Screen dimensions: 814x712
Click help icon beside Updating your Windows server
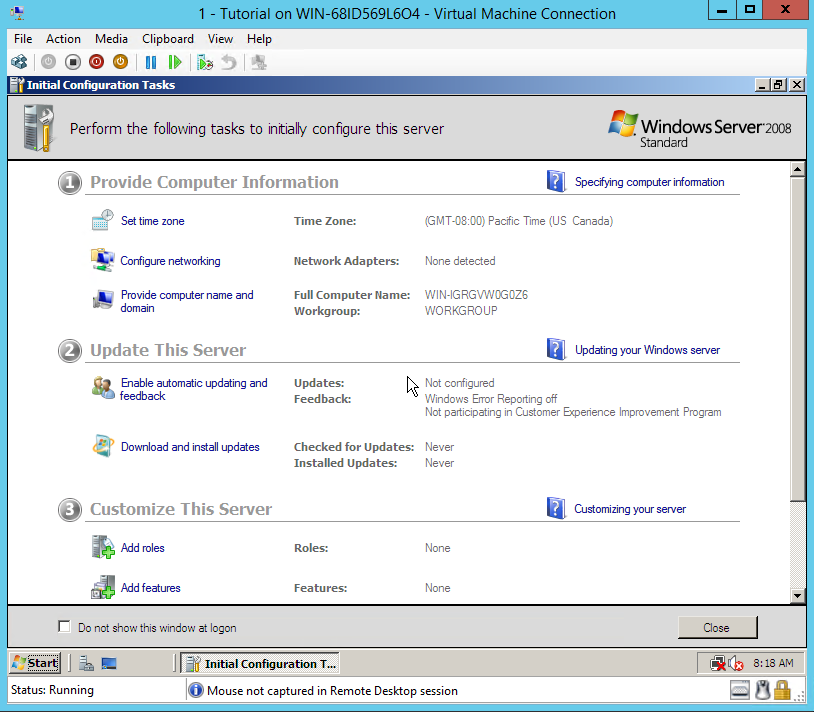(x=556, y=349)
